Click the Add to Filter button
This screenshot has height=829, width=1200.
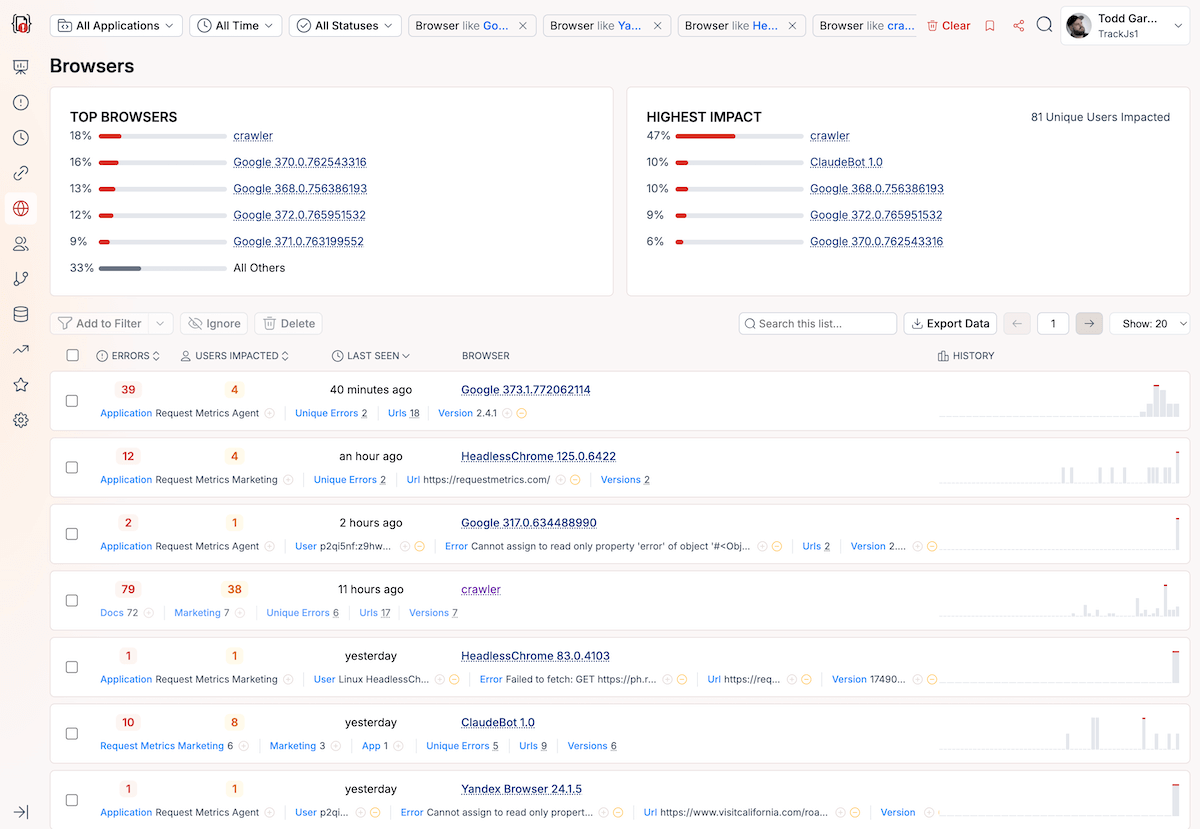click(99, 323)
